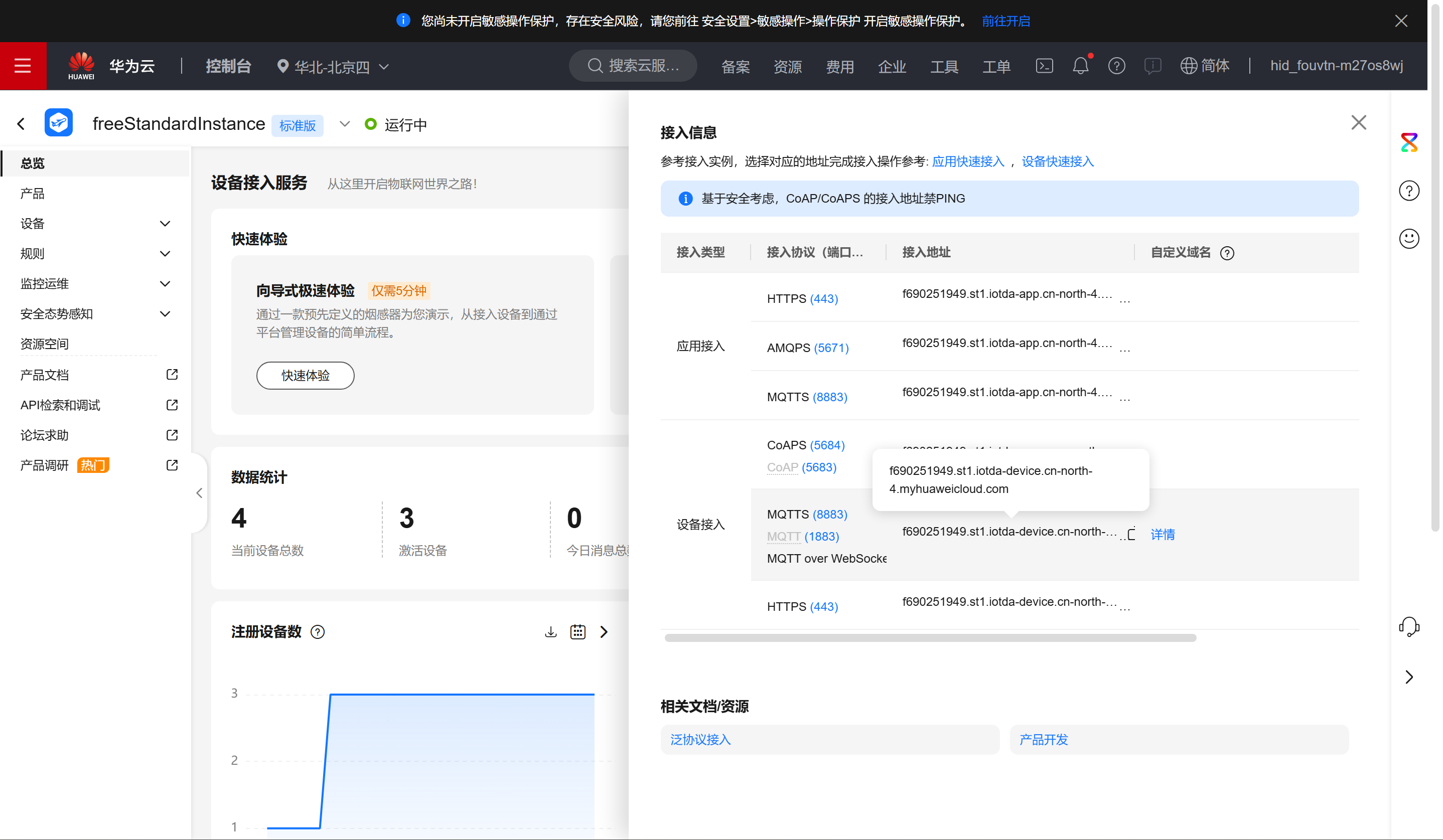Viewport: 1443px width, 840px height.
Task: Click the info icon in CoAP notice
Action: [x=685, y=199]
